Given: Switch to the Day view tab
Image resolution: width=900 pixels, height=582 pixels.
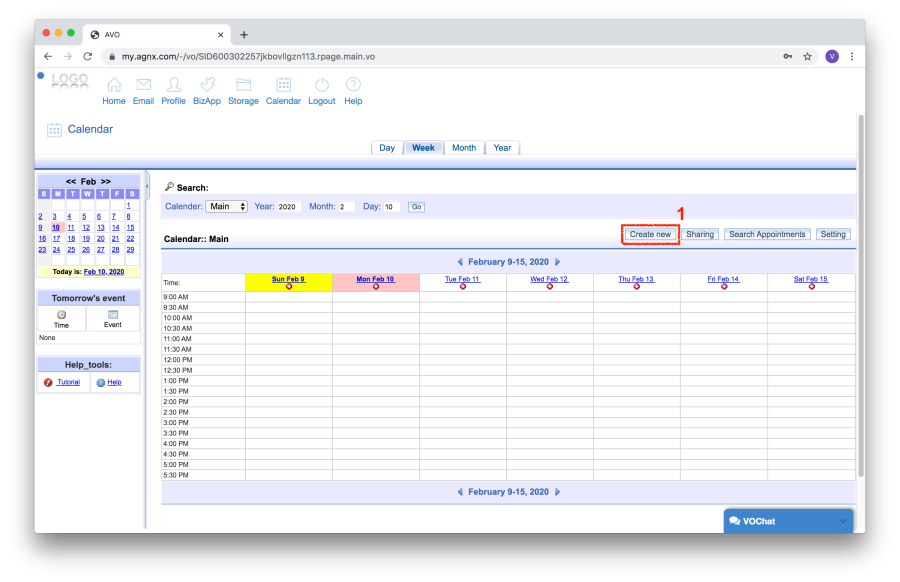Looking at the screenshot, I should tap(387, 148).
